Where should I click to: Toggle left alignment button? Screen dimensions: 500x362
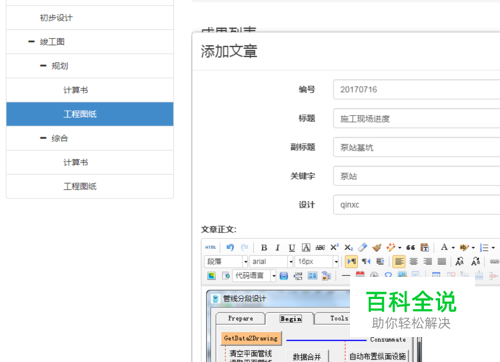point(399,262)
